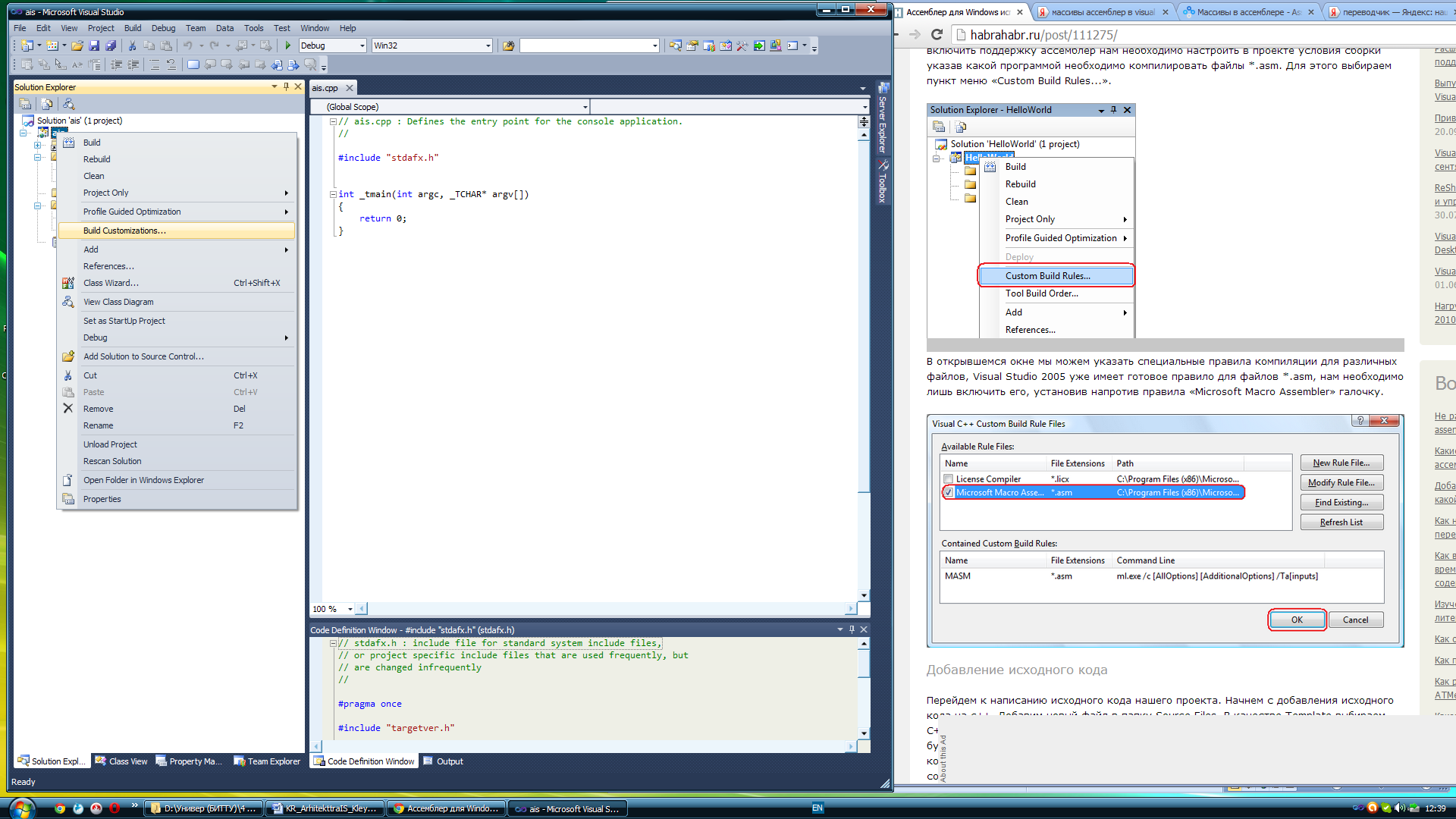The height and width of the screenshot is (819, 1456).
Task: Save the current file with the floppy icon
Action: click(x=94, y=45)
